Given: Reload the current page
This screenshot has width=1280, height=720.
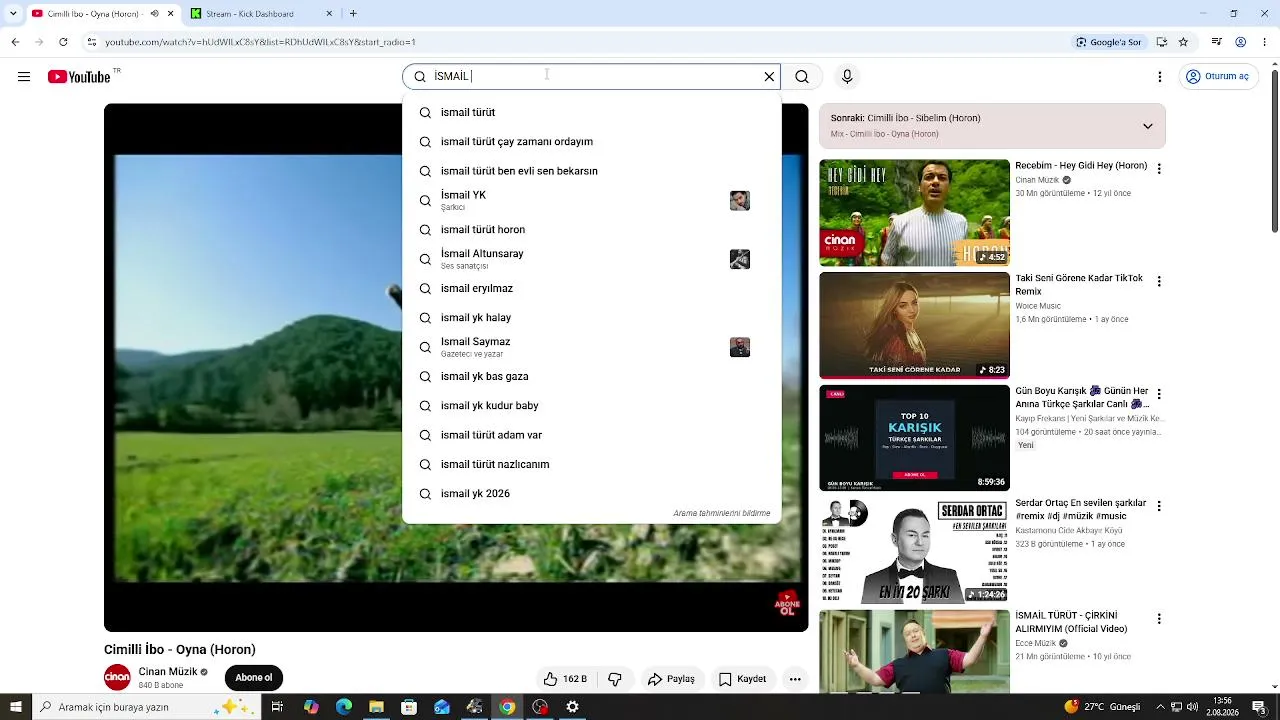Looking at the screenshot, I should (x=63, y=42).
